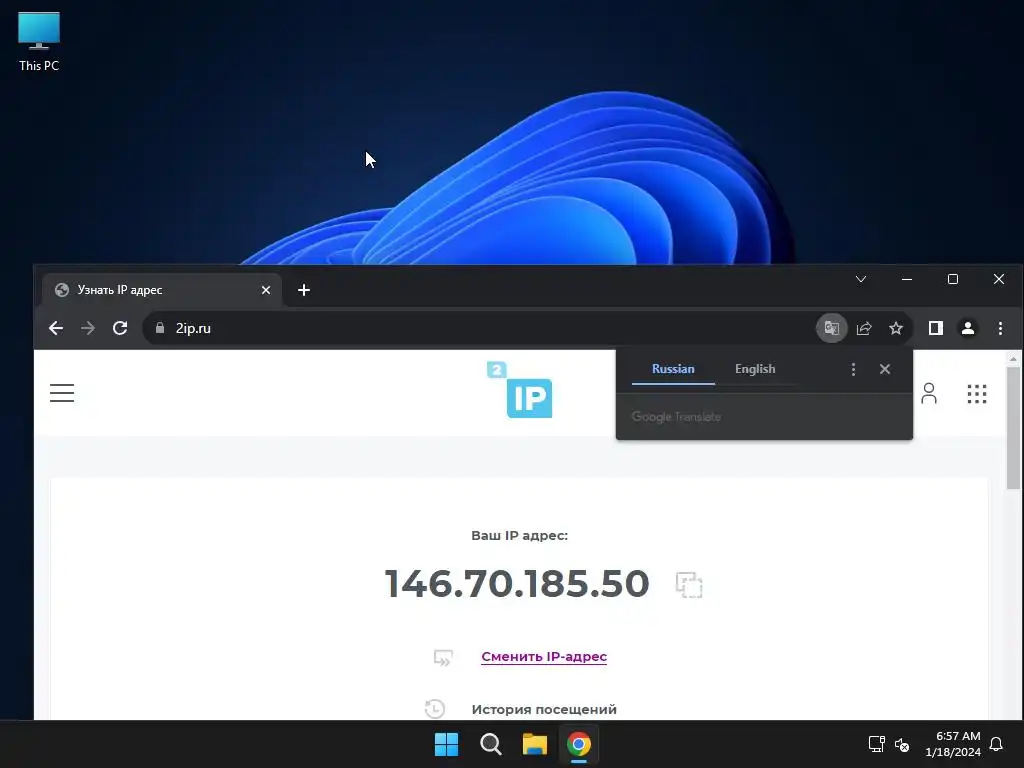Bookmark this tab with star icon
Viewport: 1024px width, 768px height.
coord(896,328)
